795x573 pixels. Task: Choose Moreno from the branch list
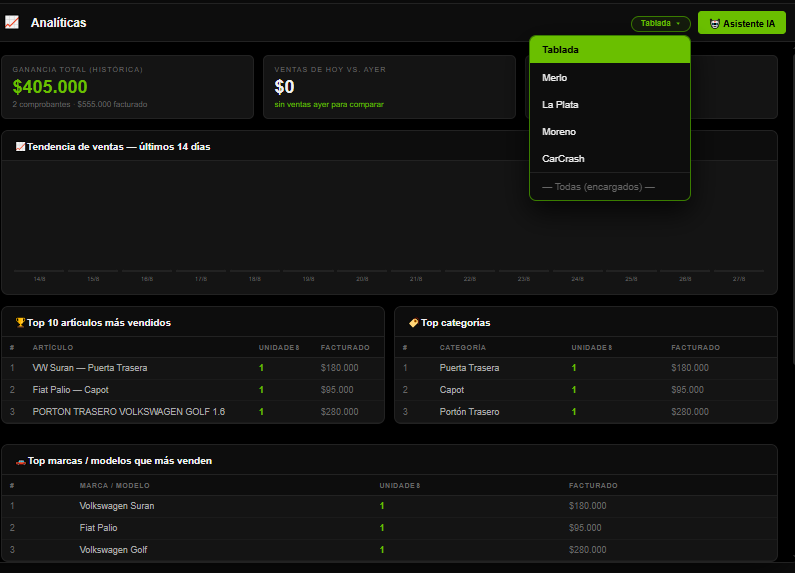(x=610, y=132)
